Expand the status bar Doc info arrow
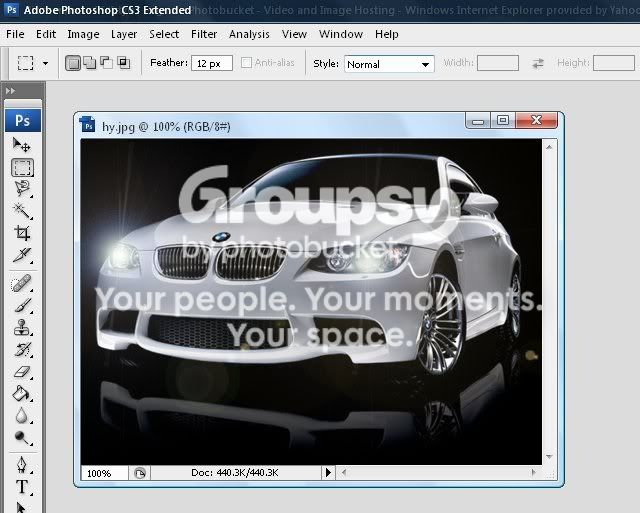This screenshot has height=513, width=640. coord(328,473)
